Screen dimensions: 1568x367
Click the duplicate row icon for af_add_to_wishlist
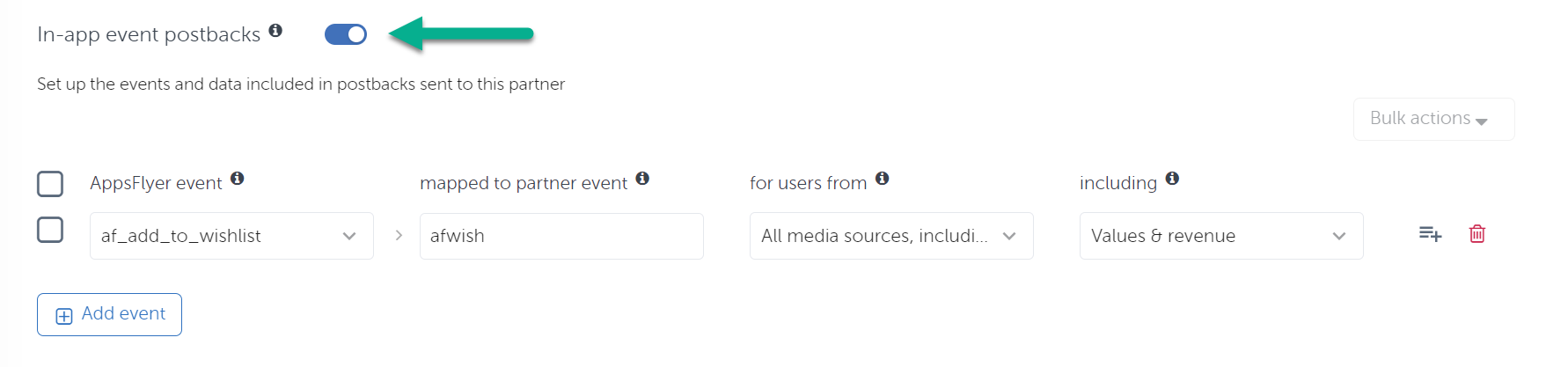tap(1430, 234)
